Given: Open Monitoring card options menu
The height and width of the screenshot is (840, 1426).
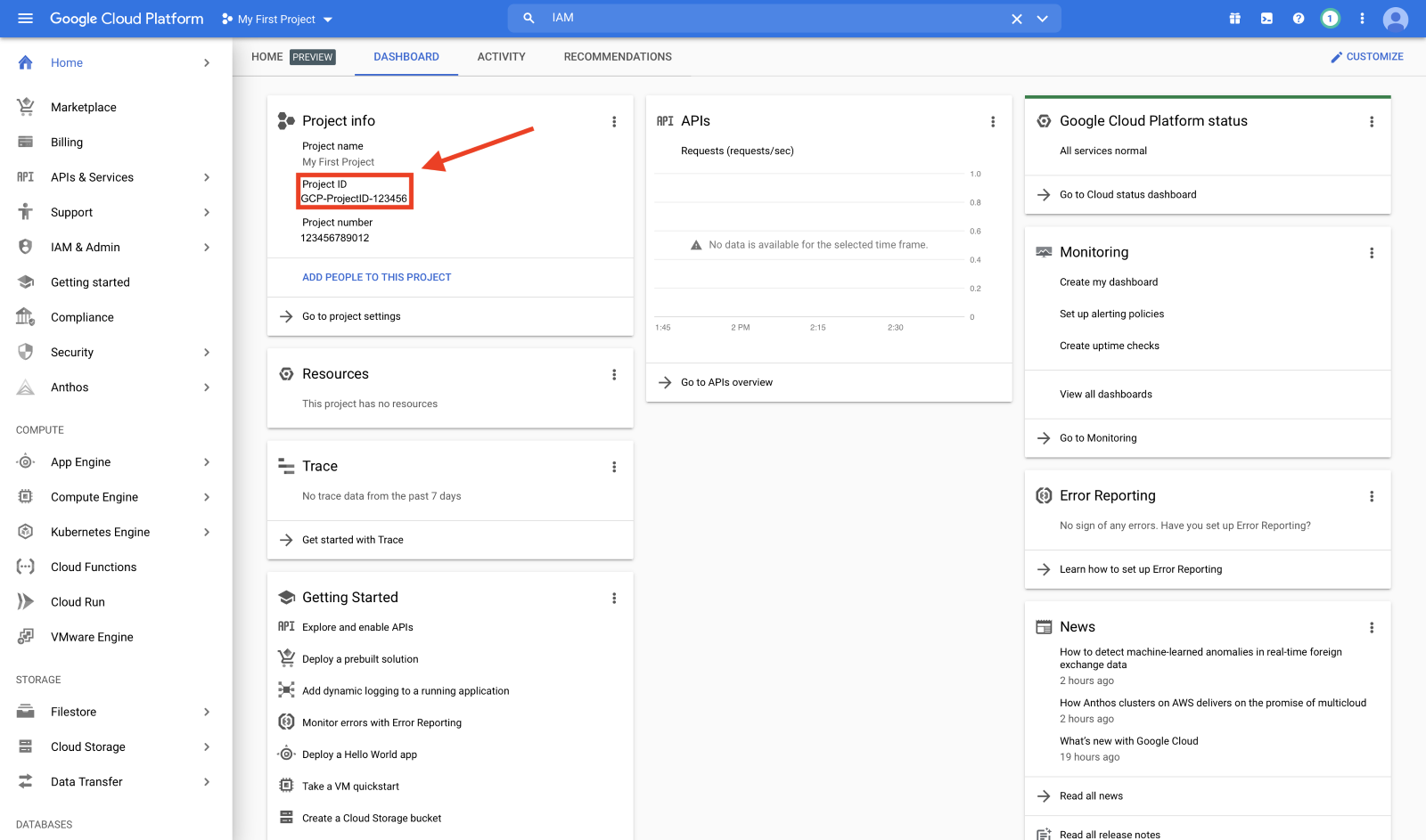Looking at the screenshot, I should pos(1372,253).
